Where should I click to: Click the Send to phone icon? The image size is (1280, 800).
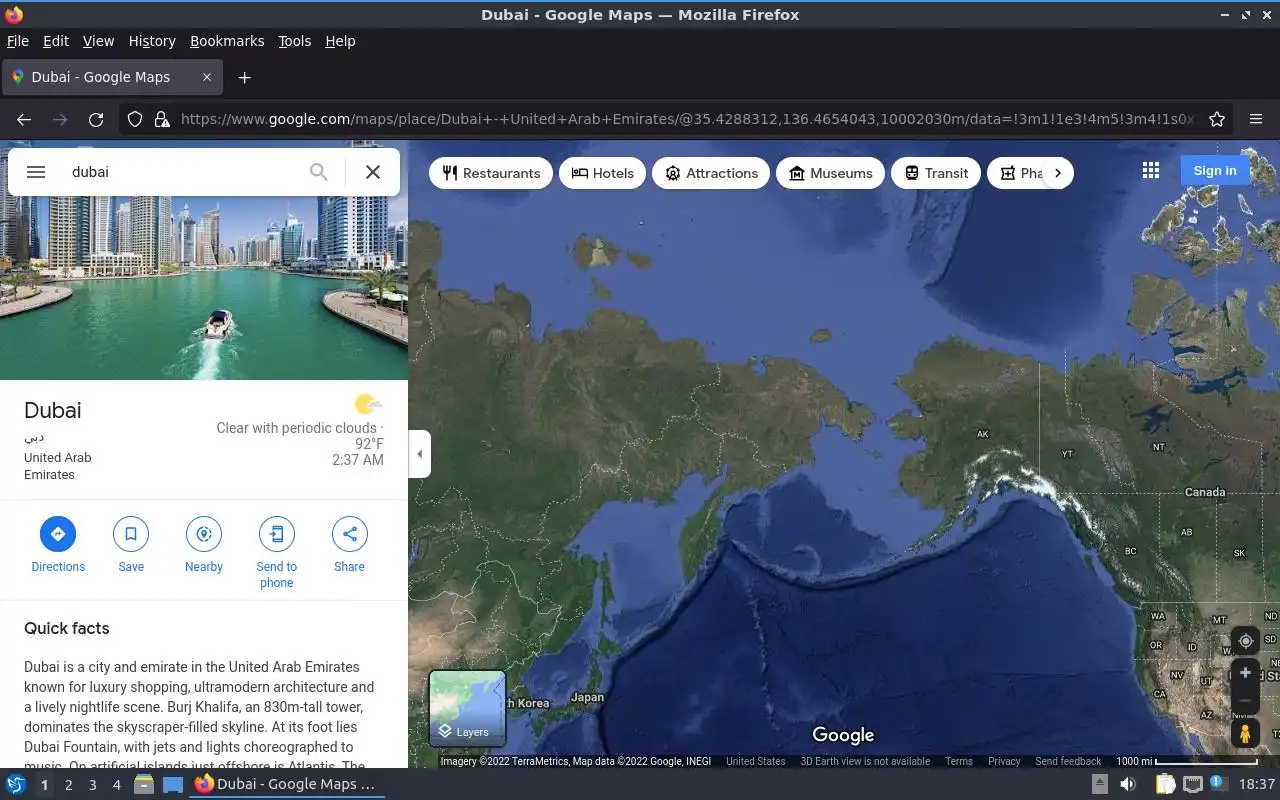[x=277, y=534]
